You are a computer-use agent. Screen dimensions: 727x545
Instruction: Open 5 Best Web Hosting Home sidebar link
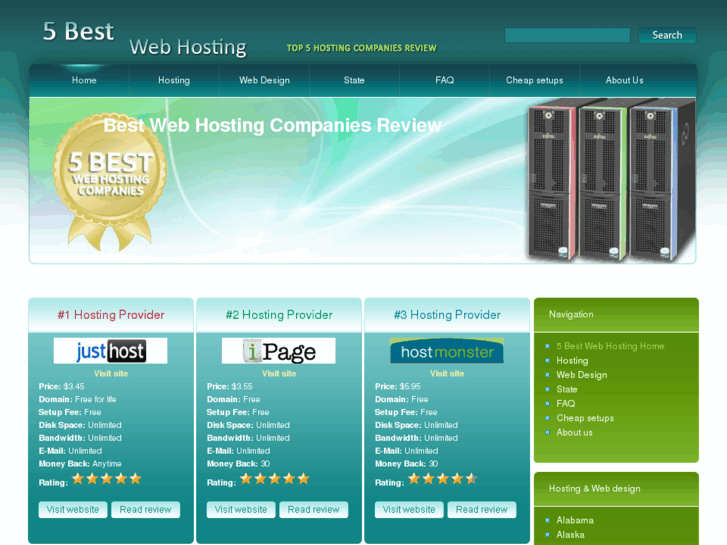point(610,346)
